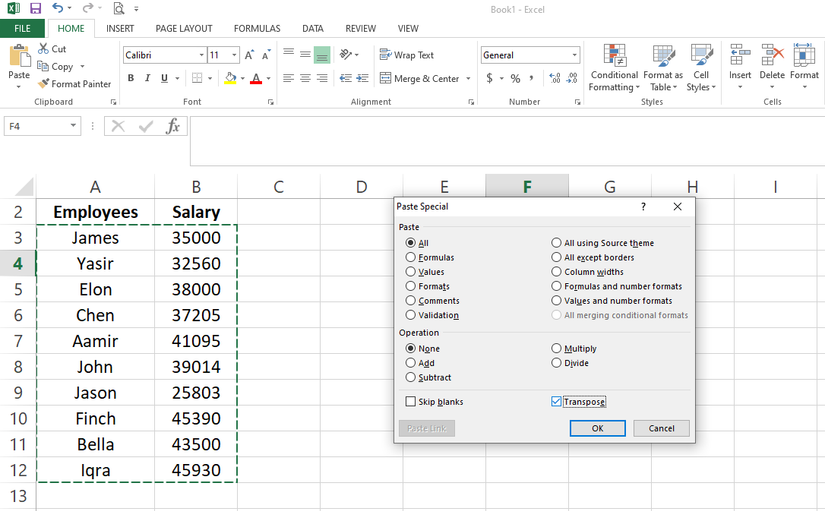Viewport: 825px width, 511px height.
Task: Select the Values radio button
Action: tap(411, 272)
